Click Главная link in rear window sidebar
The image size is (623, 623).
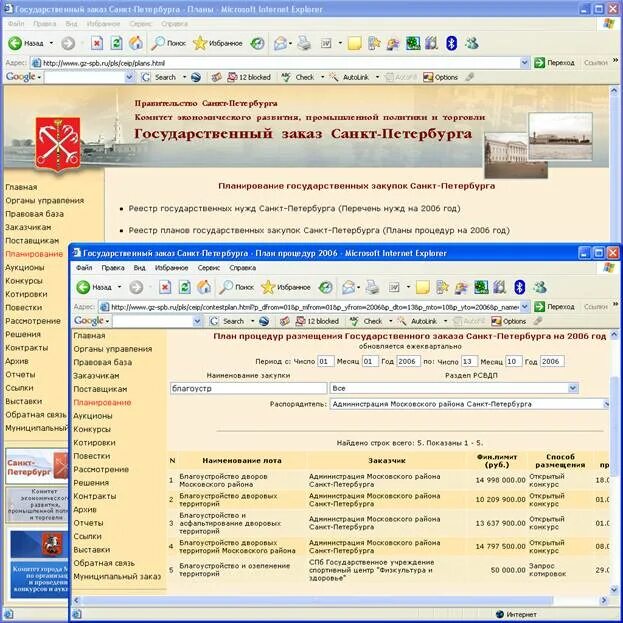[21, 187]
